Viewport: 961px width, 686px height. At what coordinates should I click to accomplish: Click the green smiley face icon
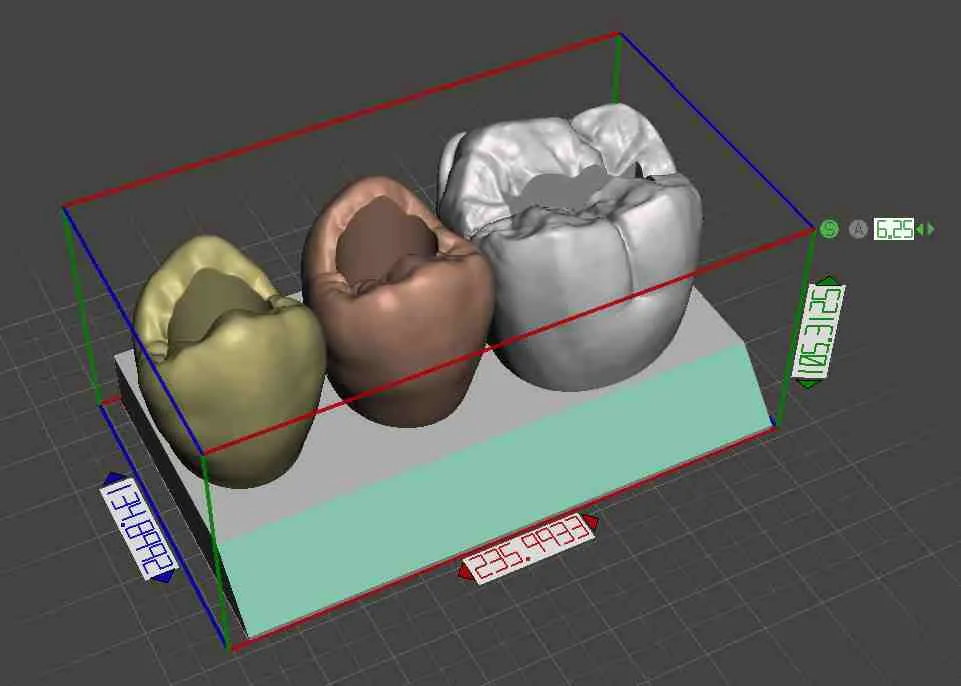coord(829,229)
